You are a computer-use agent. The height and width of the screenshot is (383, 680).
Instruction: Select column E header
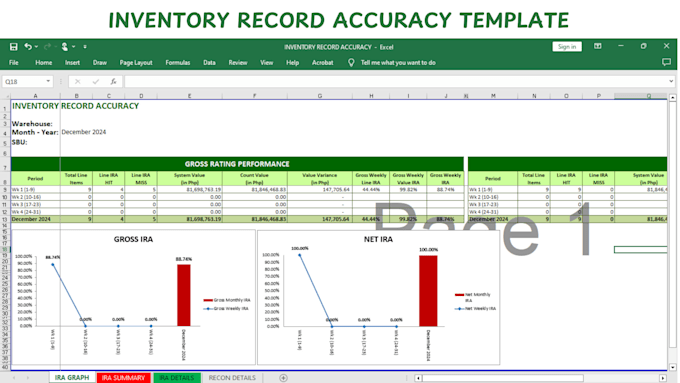click(190, 96)
